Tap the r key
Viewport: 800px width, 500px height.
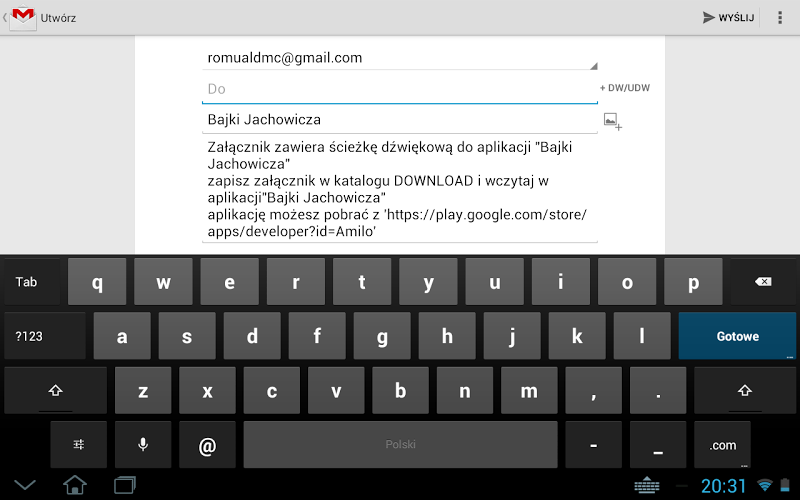(296, 282)
